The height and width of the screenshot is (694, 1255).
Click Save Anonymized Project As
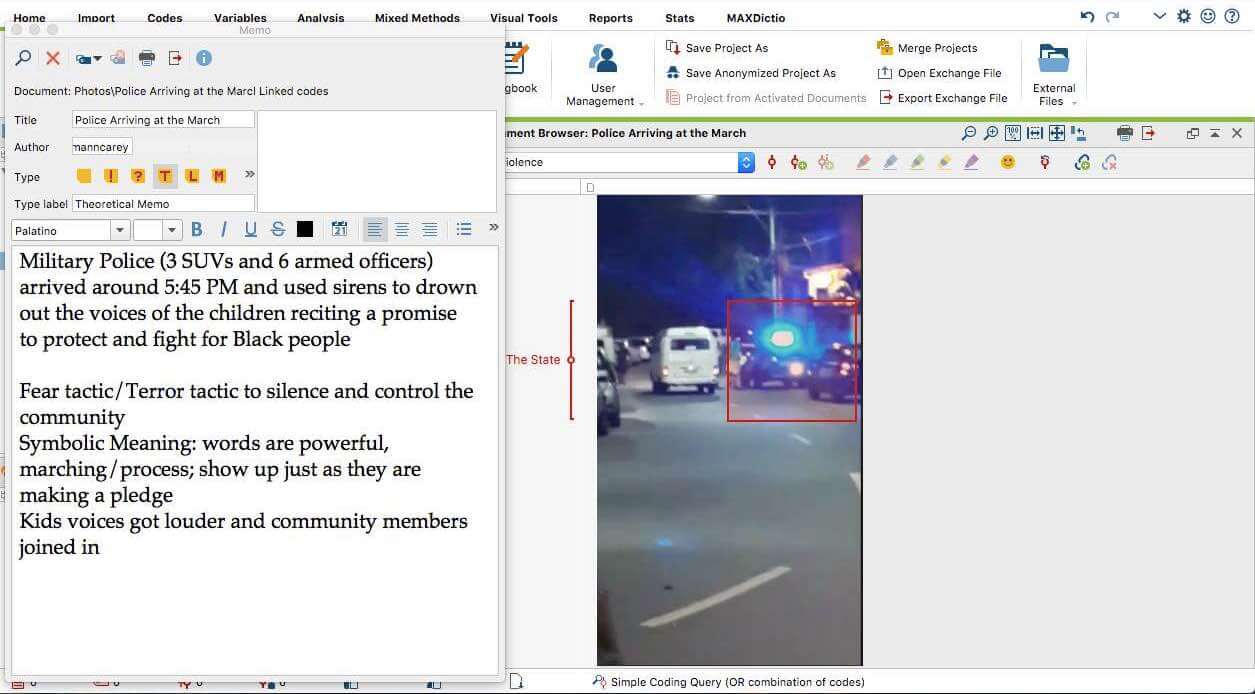(x=762, y=72)
